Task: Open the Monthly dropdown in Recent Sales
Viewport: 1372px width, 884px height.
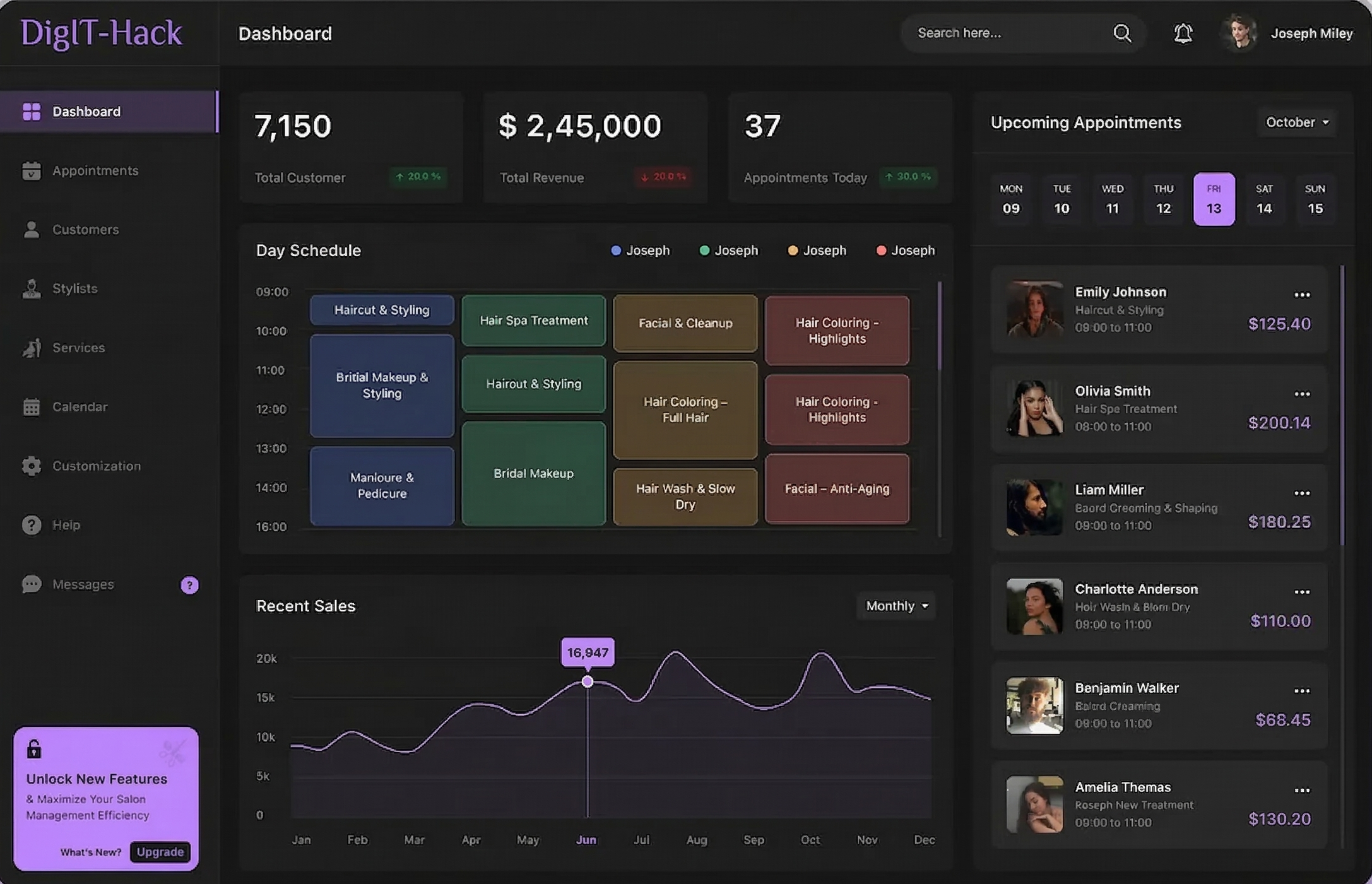Action: click(896, 606)
